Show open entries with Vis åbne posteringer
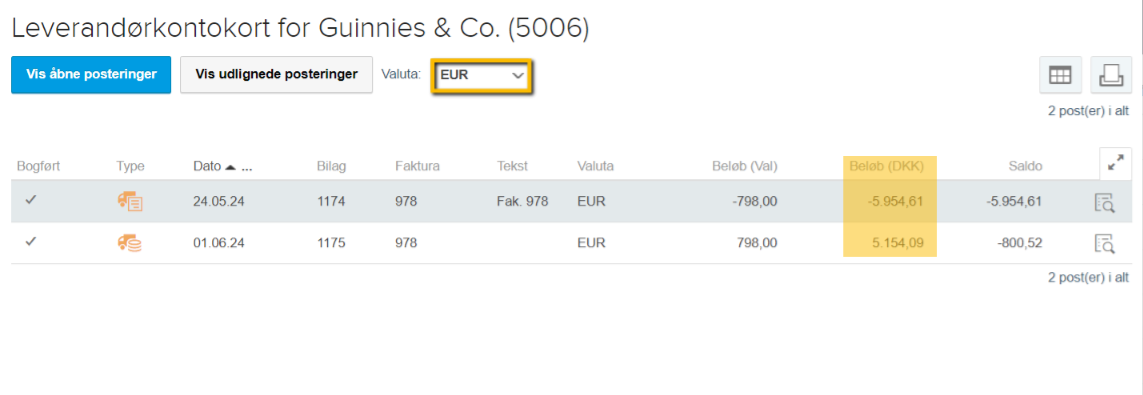 (x=91, y=74)
